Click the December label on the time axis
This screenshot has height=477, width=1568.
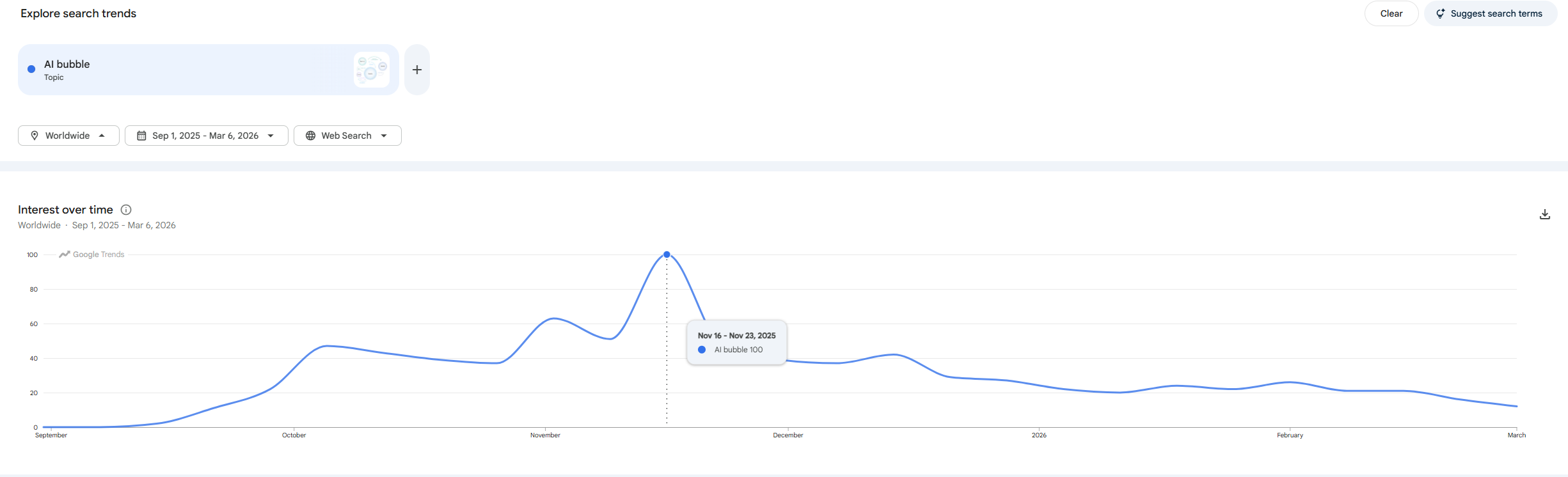(788, 435)
